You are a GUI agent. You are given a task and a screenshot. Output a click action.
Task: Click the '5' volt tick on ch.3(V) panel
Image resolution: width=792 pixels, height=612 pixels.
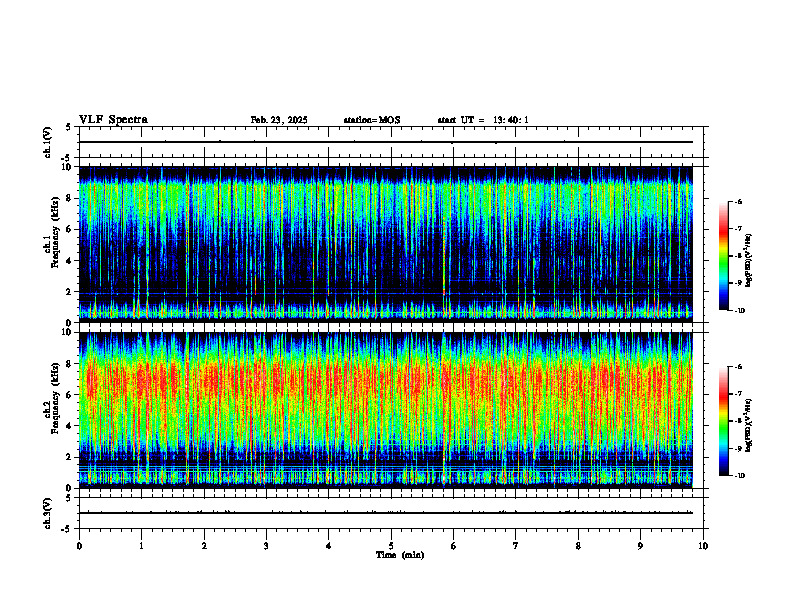pyautogui.click(x=68, y=498)
